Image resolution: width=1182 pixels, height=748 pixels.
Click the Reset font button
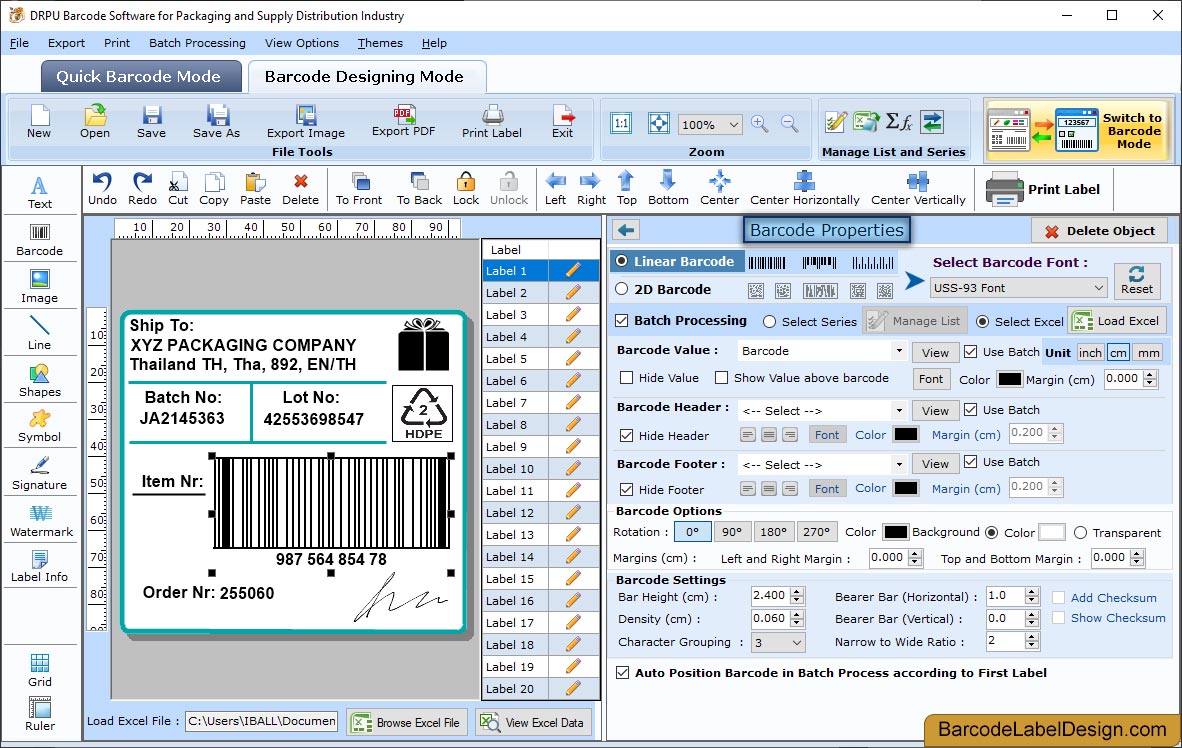1137,280
